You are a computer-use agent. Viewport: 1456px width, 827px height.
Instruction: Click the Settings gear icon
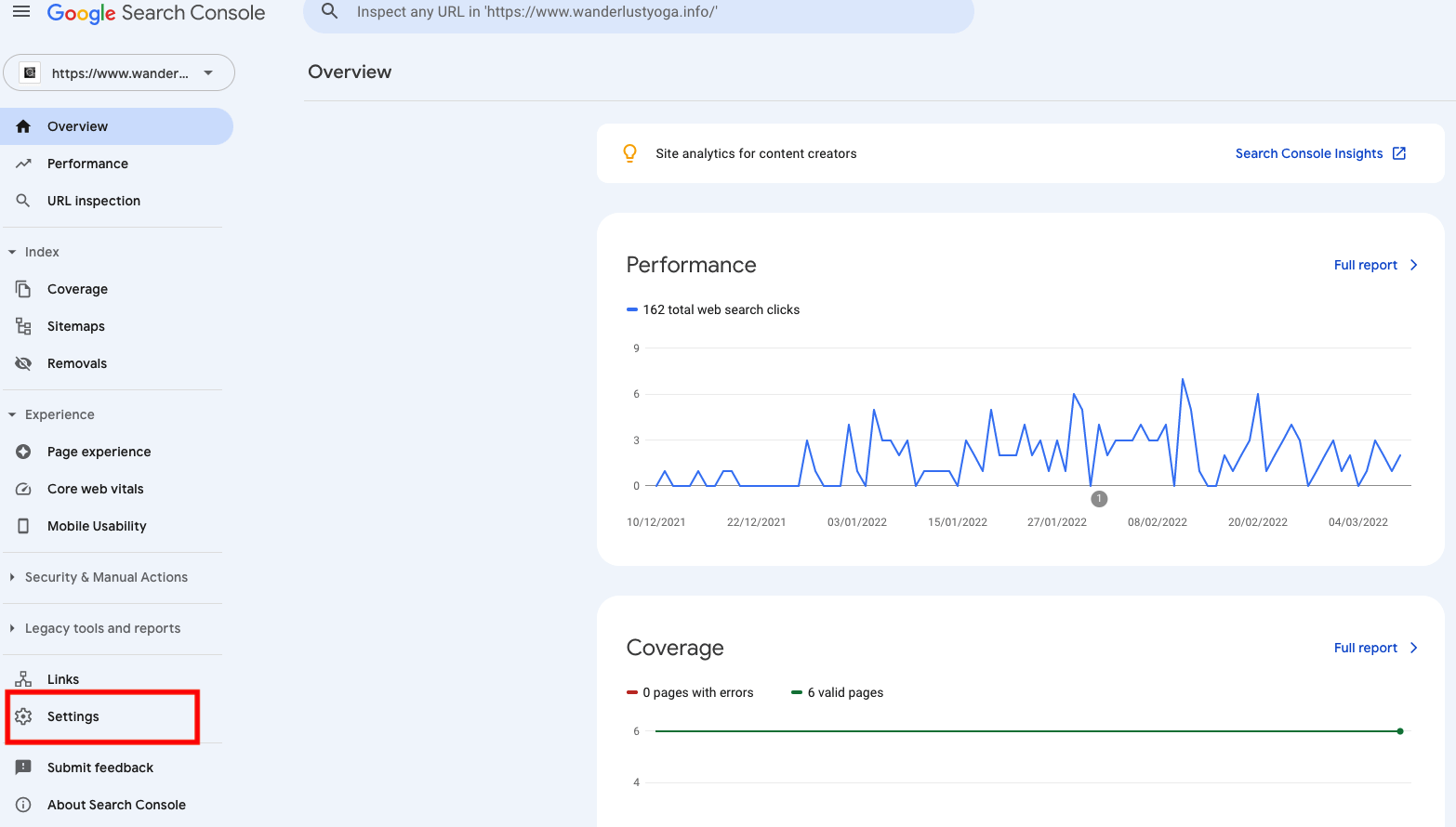[x=23, y=716]
